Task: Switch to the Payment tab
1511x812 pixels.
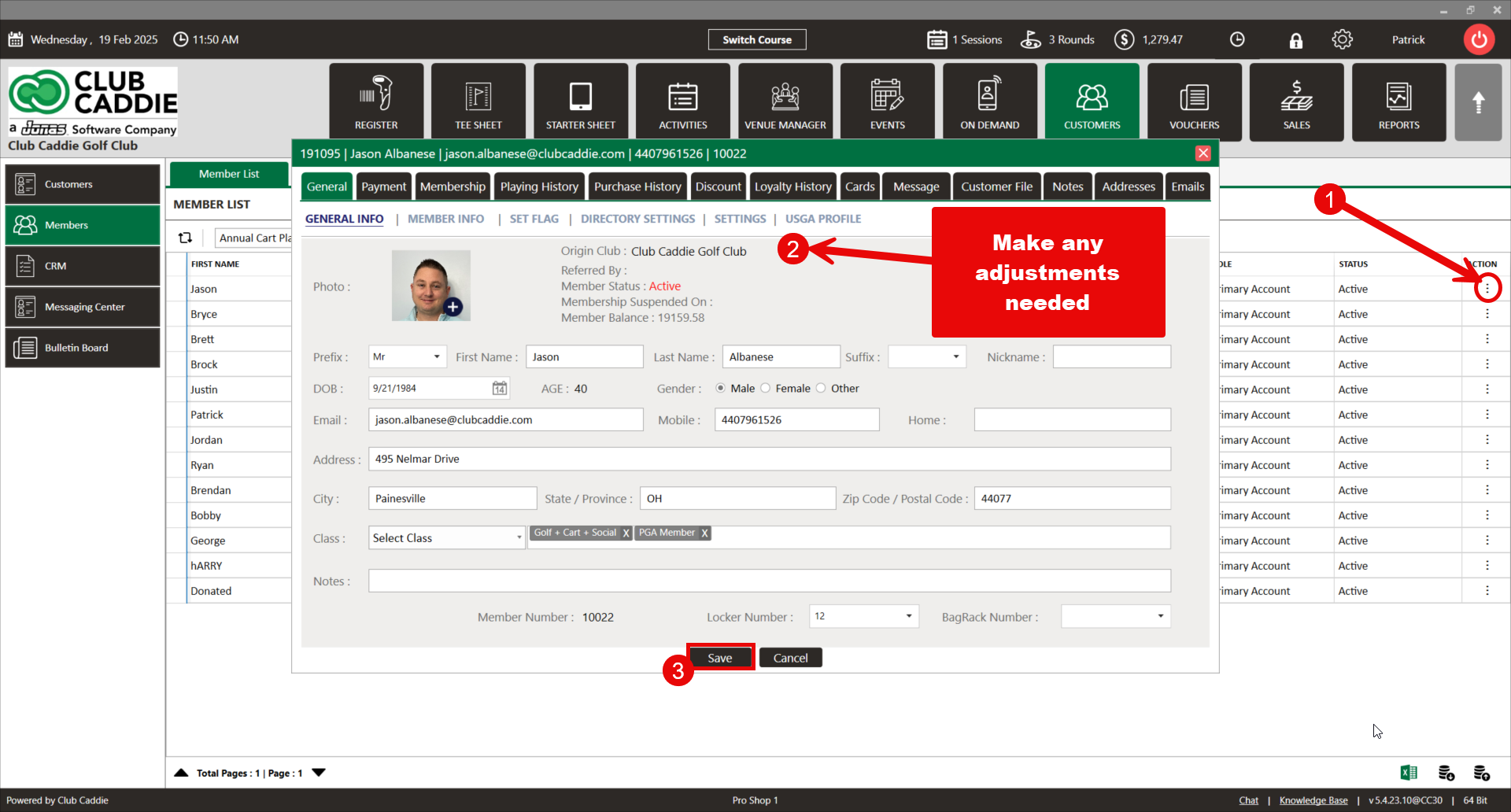Action: pos(384,186)
